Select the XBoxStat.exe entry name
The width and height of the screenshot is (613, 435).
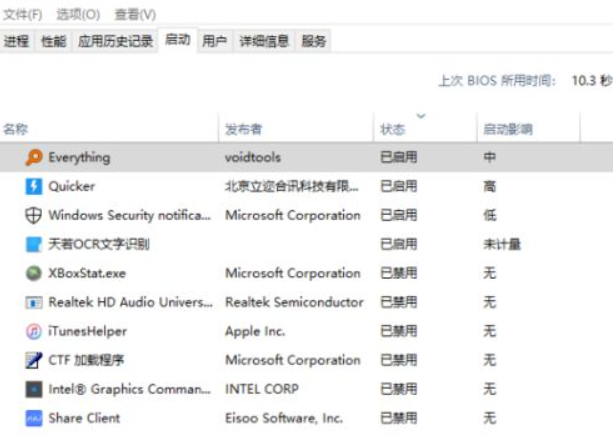tap(87, 273)
